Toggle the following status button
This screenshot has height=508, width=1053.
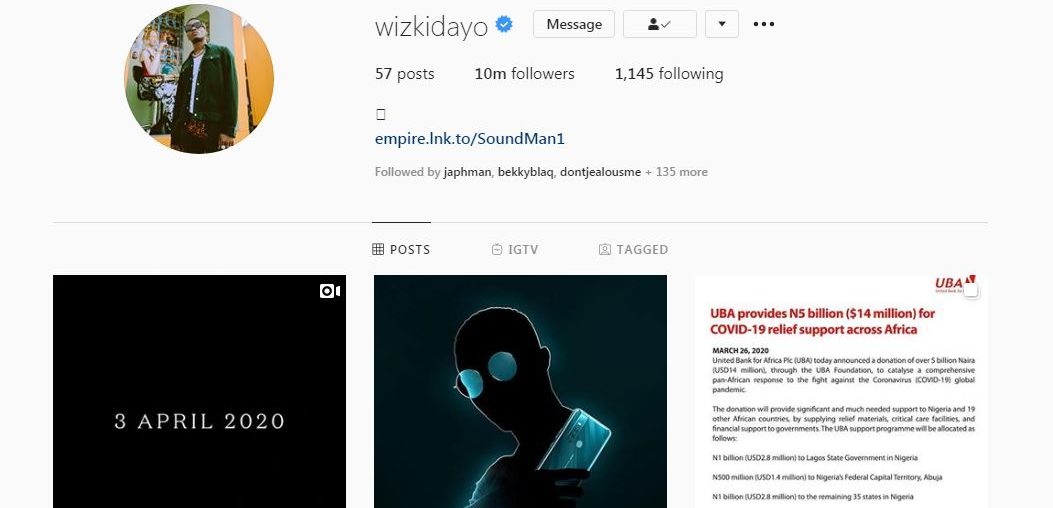[x=659, y=24]
